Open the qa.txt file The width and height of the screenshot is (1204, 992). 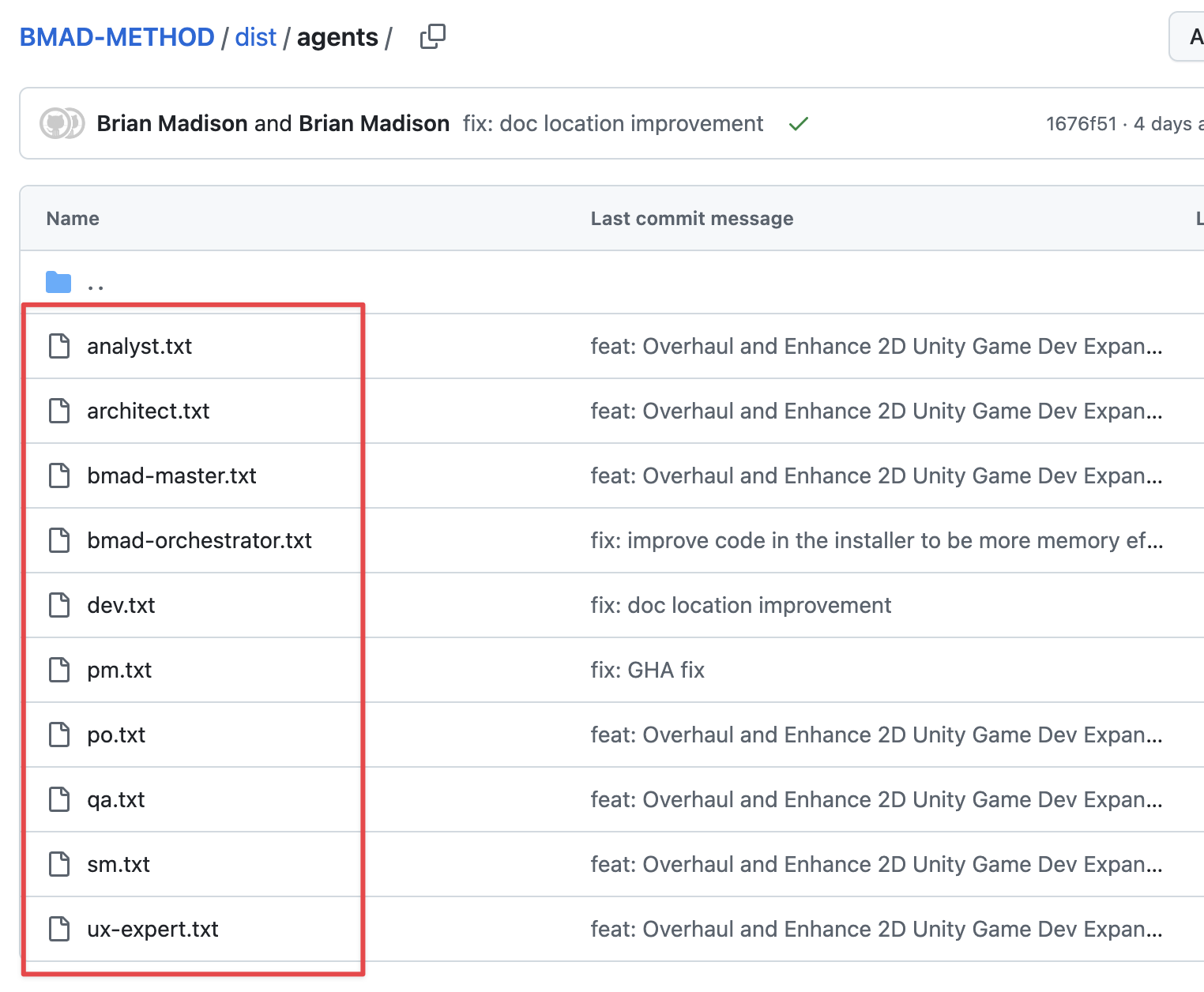tap(116, 799)
